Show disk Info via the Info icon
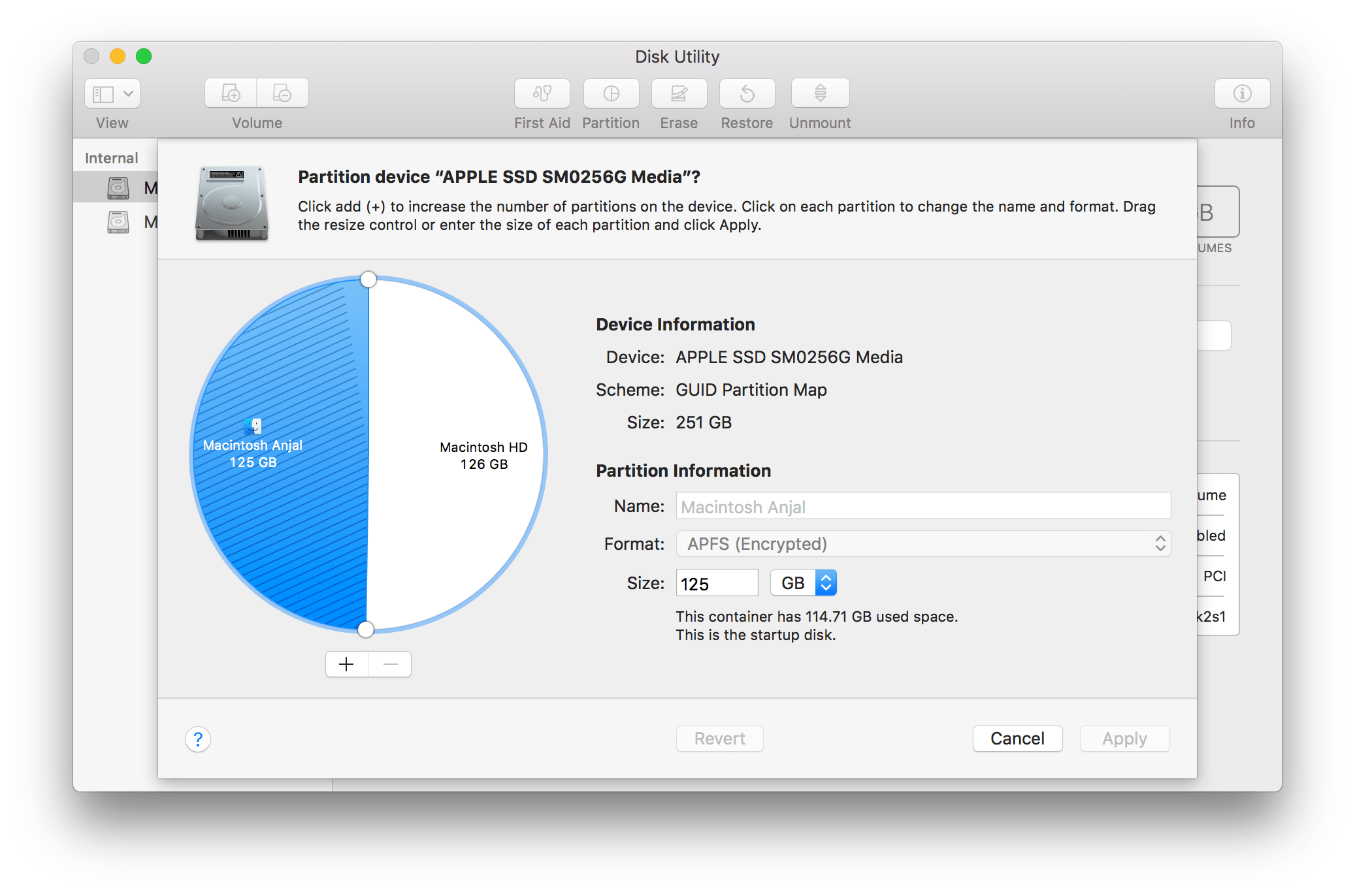The width and height of the screenshot is (1355, 896). click(x=1241, y=93)
